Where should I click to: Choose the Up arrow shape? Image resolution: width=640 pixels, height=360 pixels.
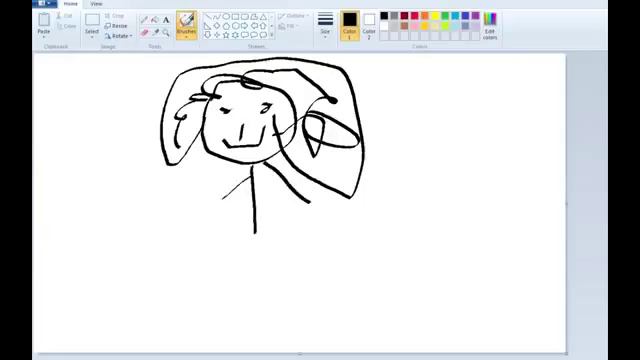tap(264, 26)
